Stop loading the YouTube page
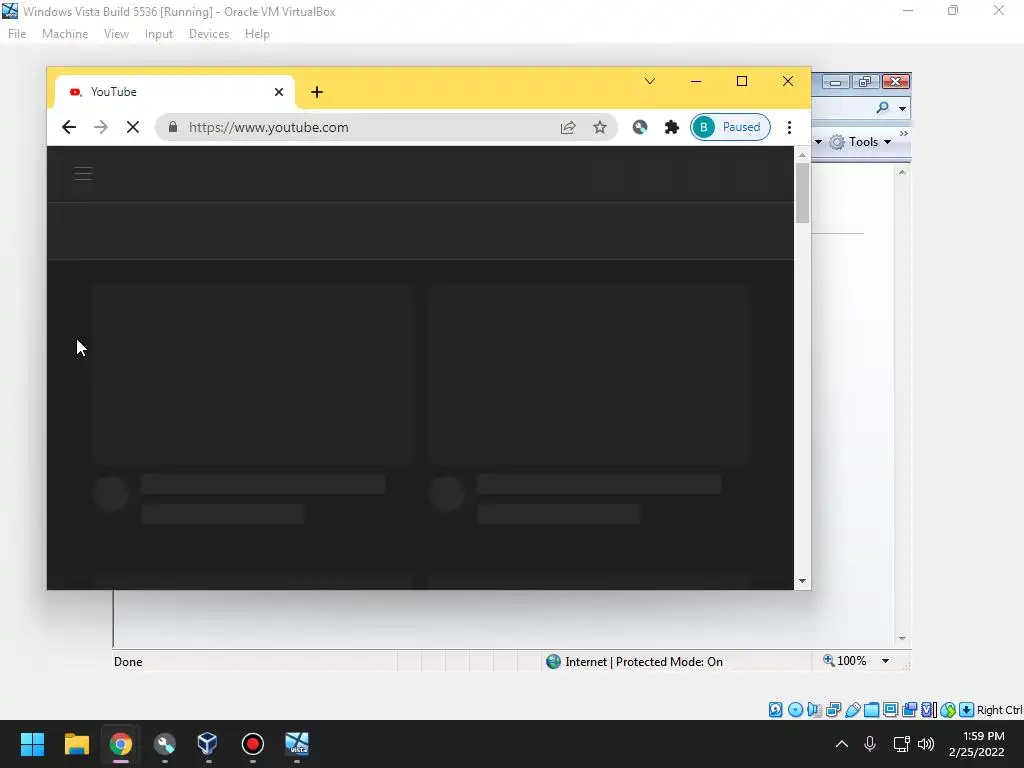Screen dimensions: 1024x768 133,127
